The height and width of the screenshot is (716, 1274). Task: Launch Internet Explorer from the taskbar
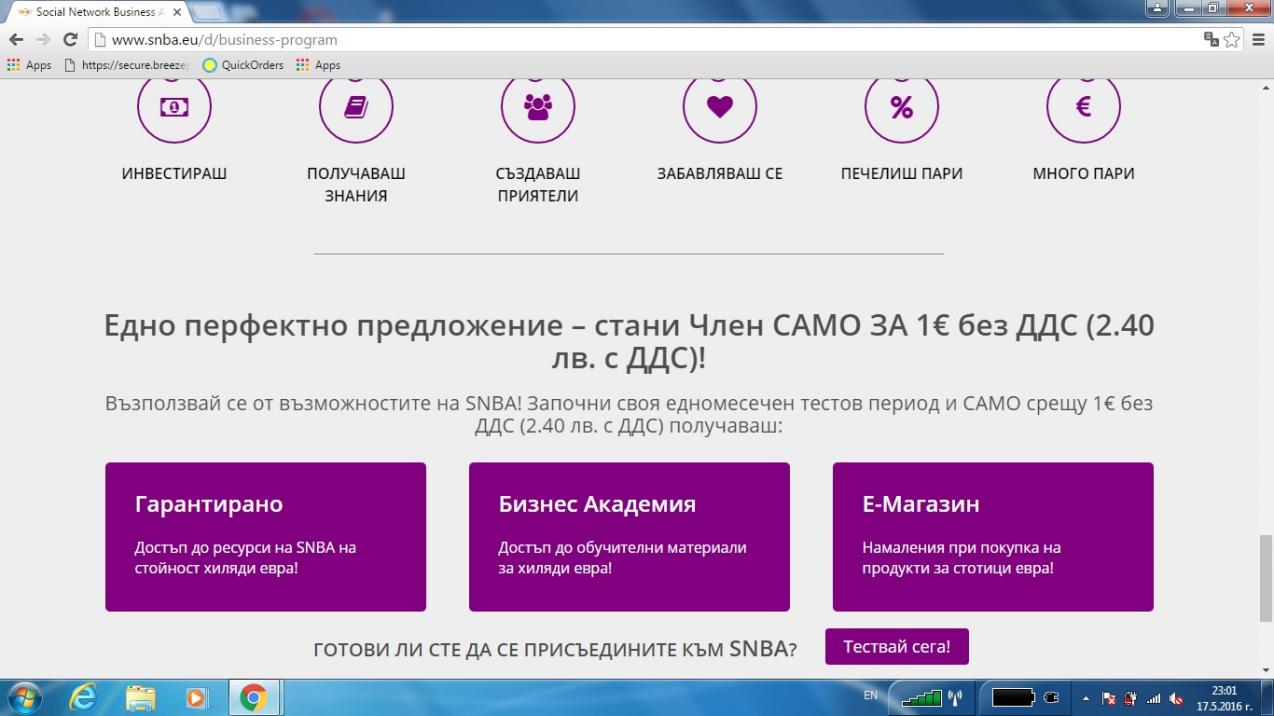point(83,698)
